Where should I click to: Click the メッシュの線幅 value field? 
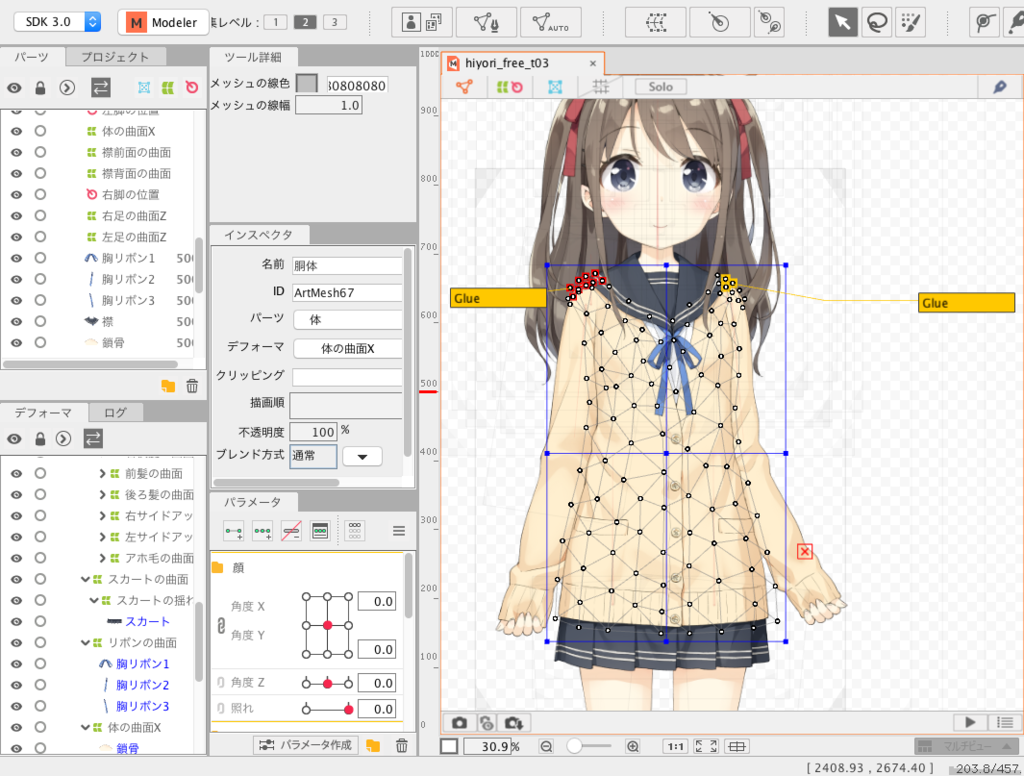pyautogui.click(x=328, y=105)
